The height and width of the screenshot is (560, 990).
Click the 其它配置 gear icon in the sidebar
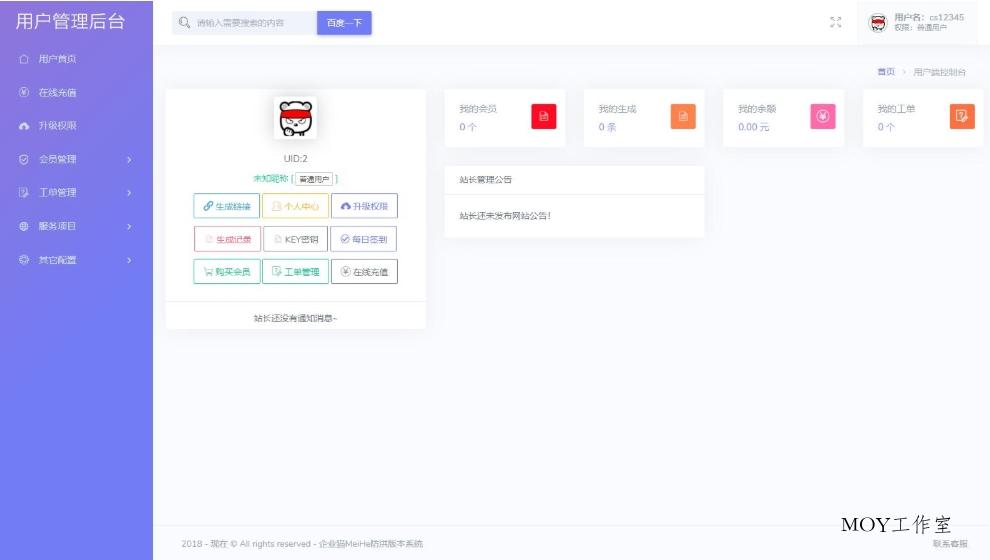[x=24, y=259]
